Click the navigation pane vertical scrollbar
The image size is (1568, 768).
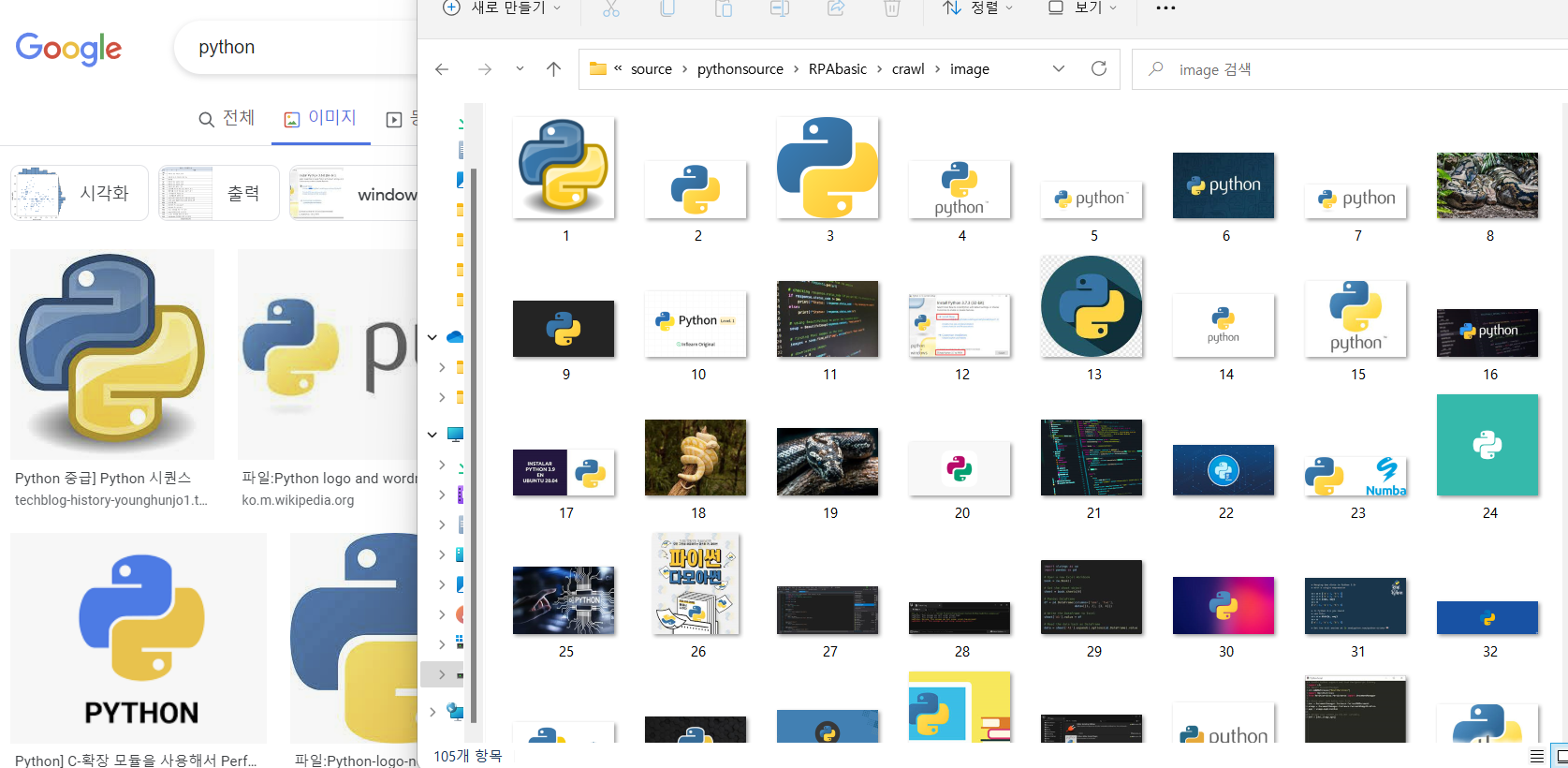tap(474, 445)
